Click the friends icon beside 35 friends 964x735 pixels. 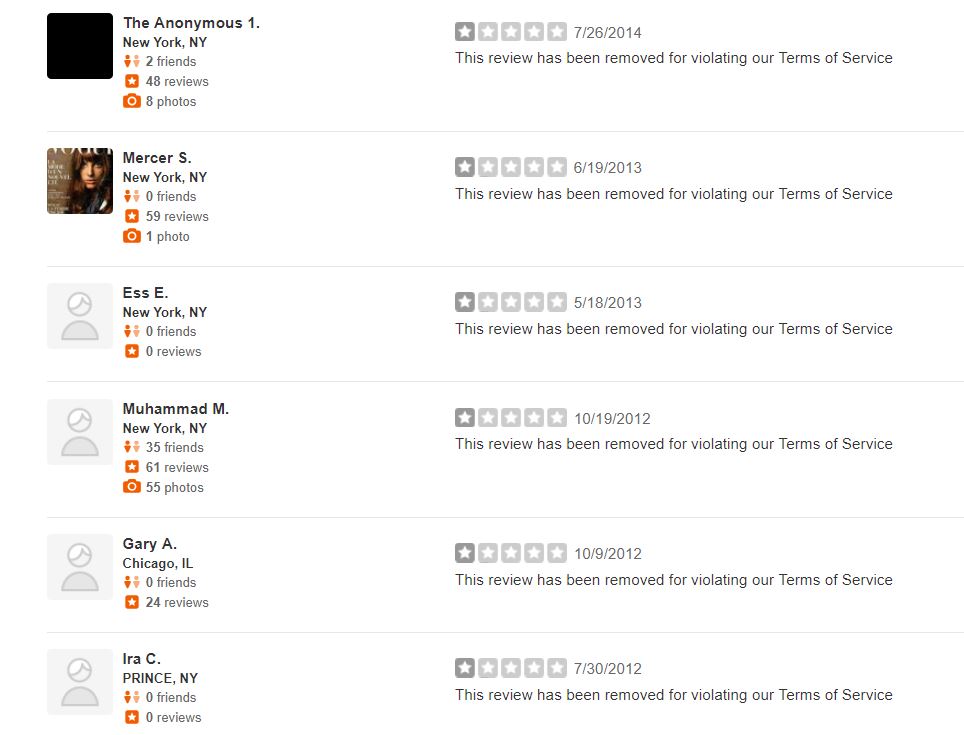pos(132,447)
